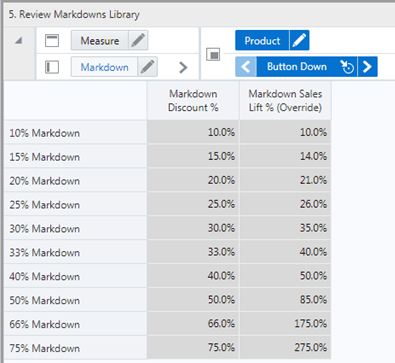Select the 10% Markdown row
The image size is (395, 363).
pyautogui.click(x=76, y=133)
